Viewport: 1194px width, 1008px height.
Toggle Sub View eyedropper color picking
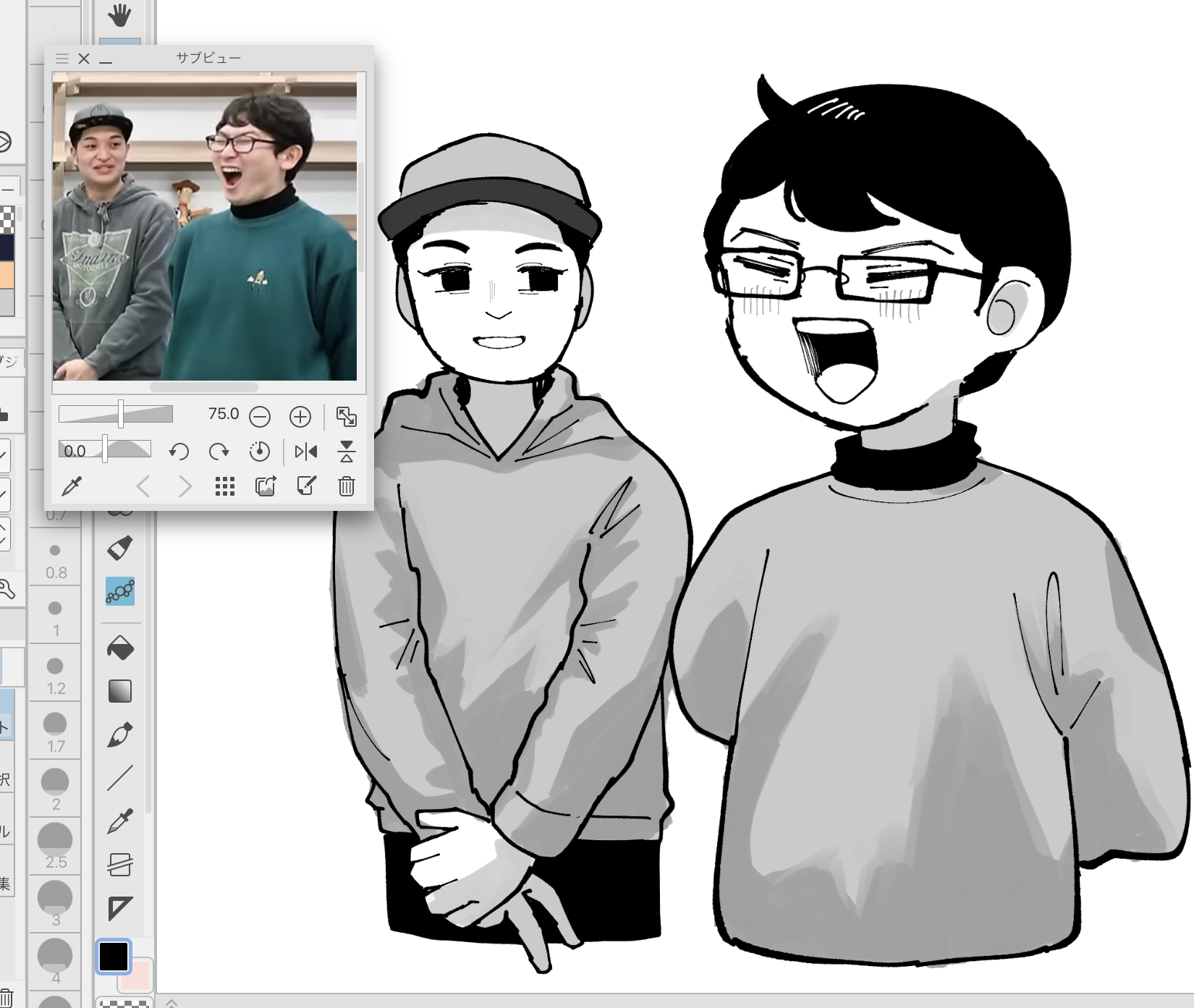pos(71,486)
